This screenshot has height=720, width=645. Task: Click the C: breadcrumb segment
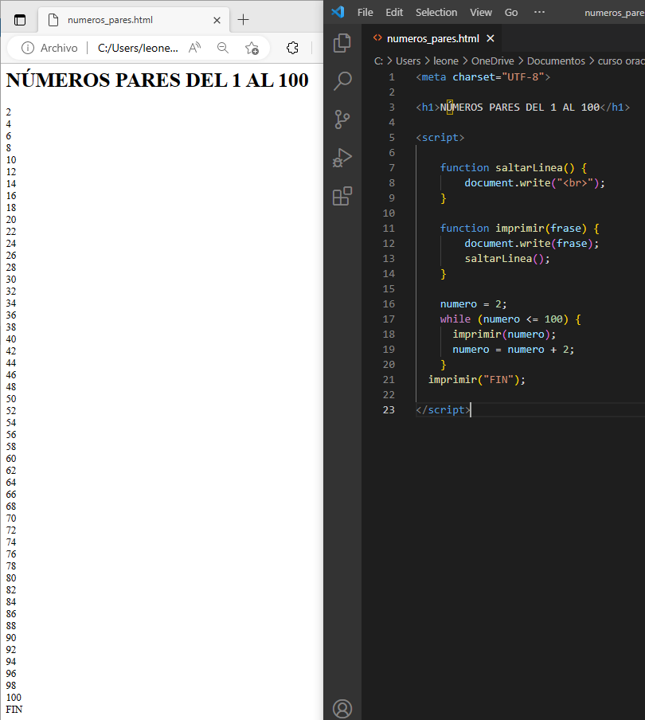[x=378, y=61]
